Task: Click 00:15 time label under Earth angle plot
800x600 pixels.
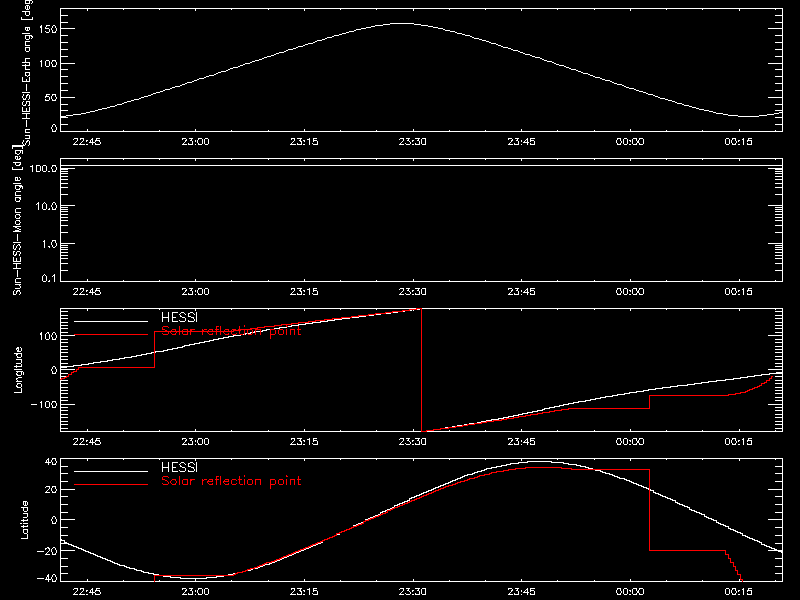Action: 739,142
